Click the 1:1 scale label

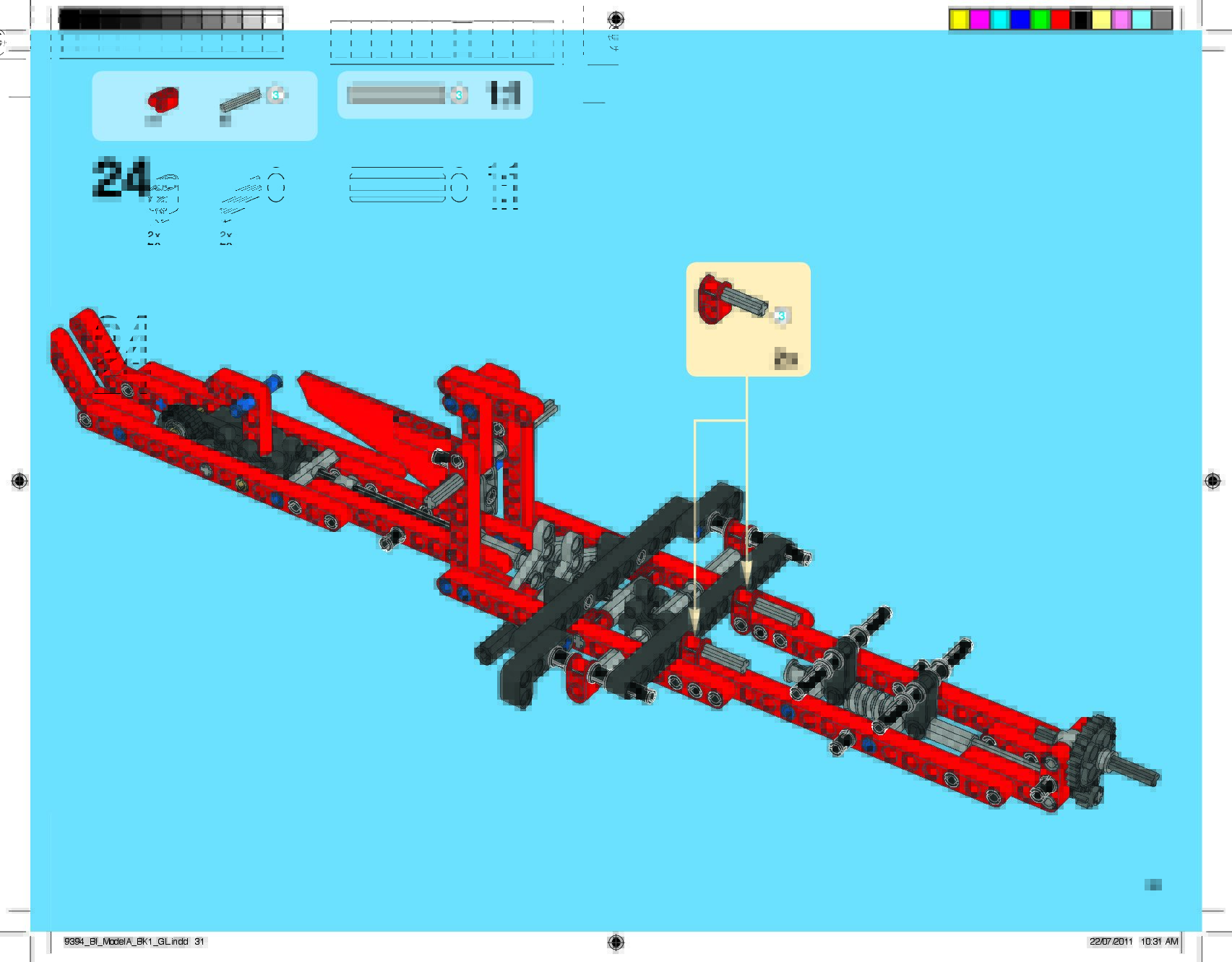504,94
